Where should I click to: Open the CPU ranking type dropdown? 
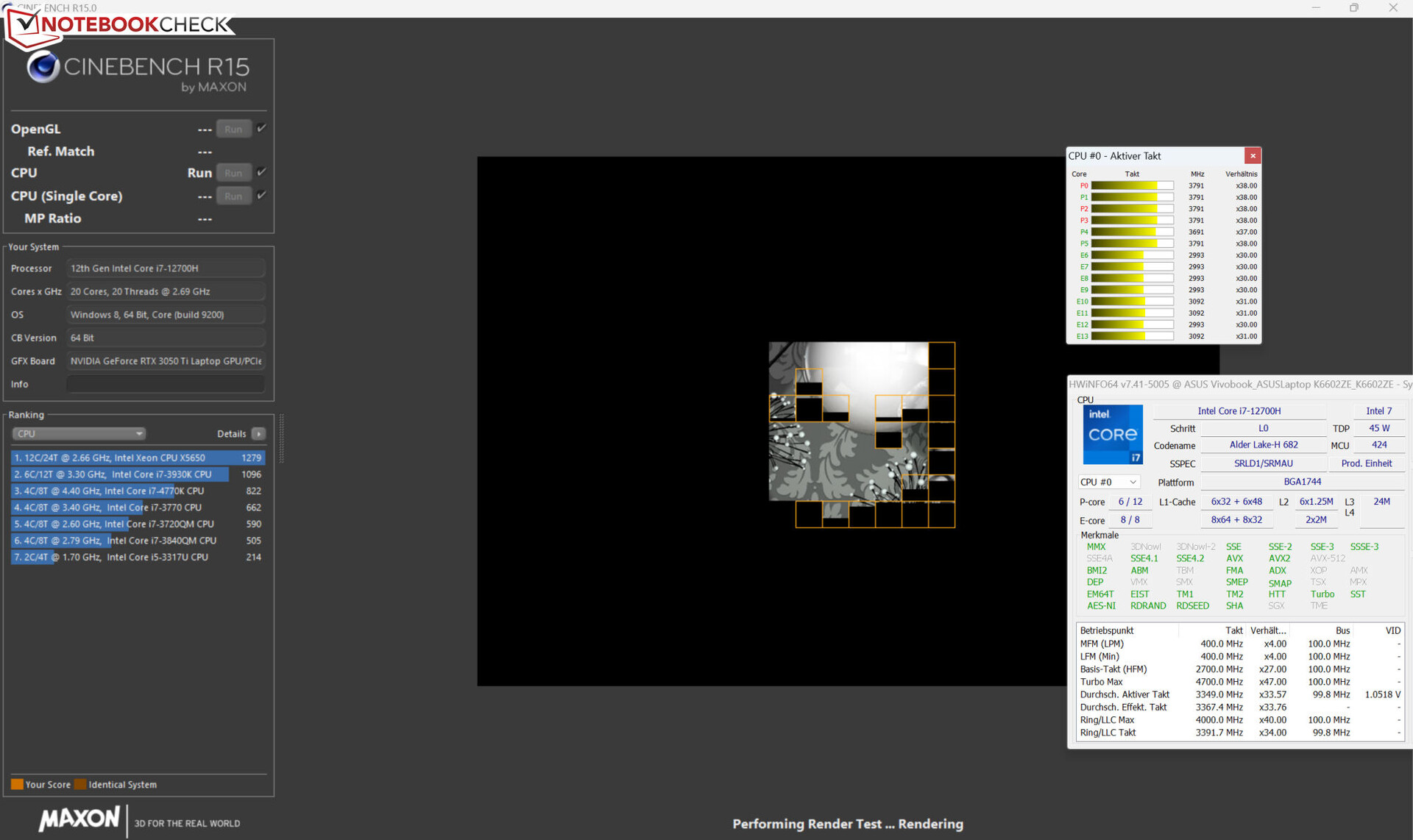tap(78, 434)
